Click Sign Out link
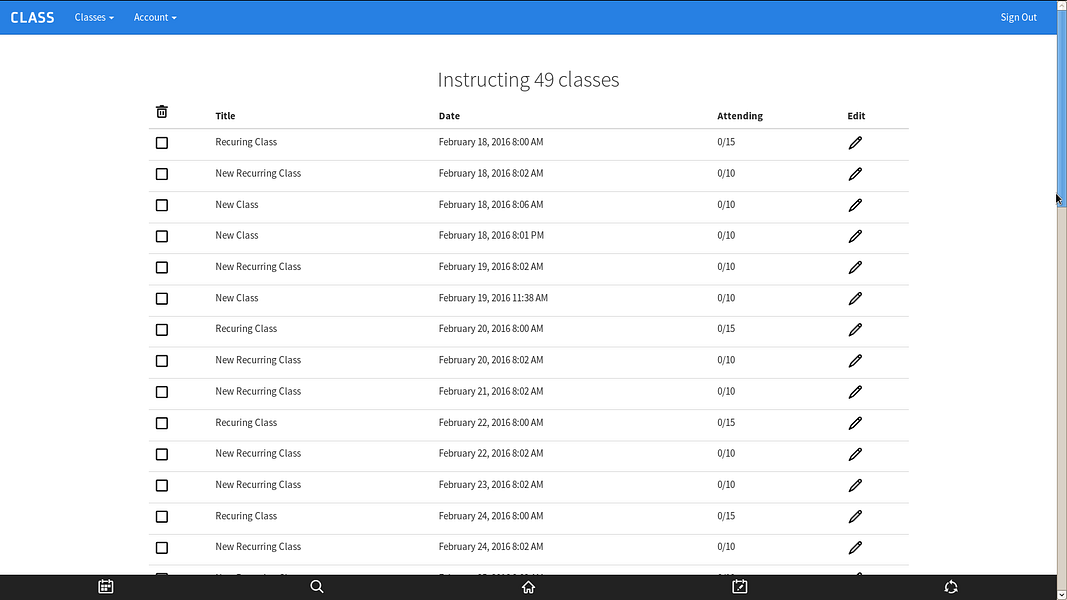This screenshot has height=600, width=1067. point(1018,17)
